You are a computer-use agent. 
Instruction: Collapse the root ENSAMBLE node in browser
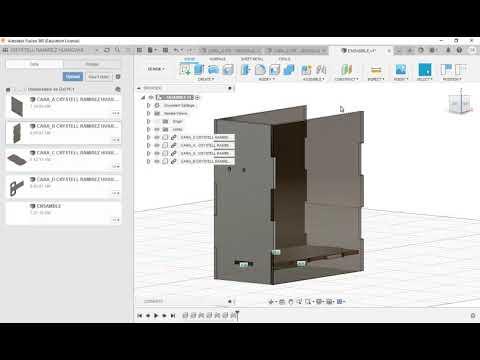tap(143, 97)
